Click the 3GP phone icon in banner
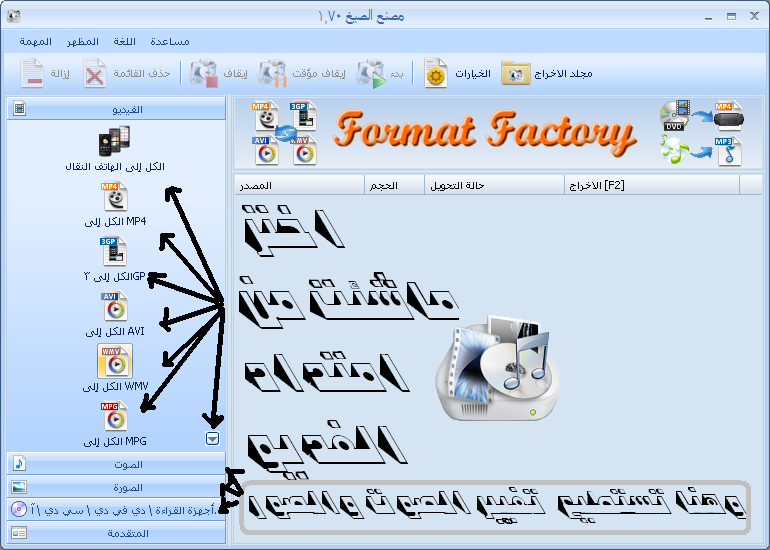Viewport: 770px width, 550px height. [x=302, y=116]
